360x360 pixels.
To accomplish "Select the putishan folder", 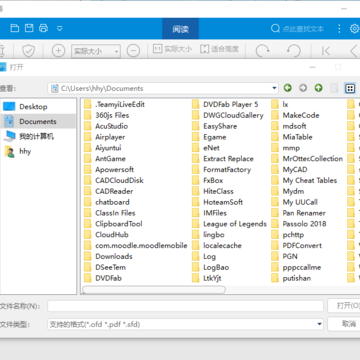I will pos(291,278).
